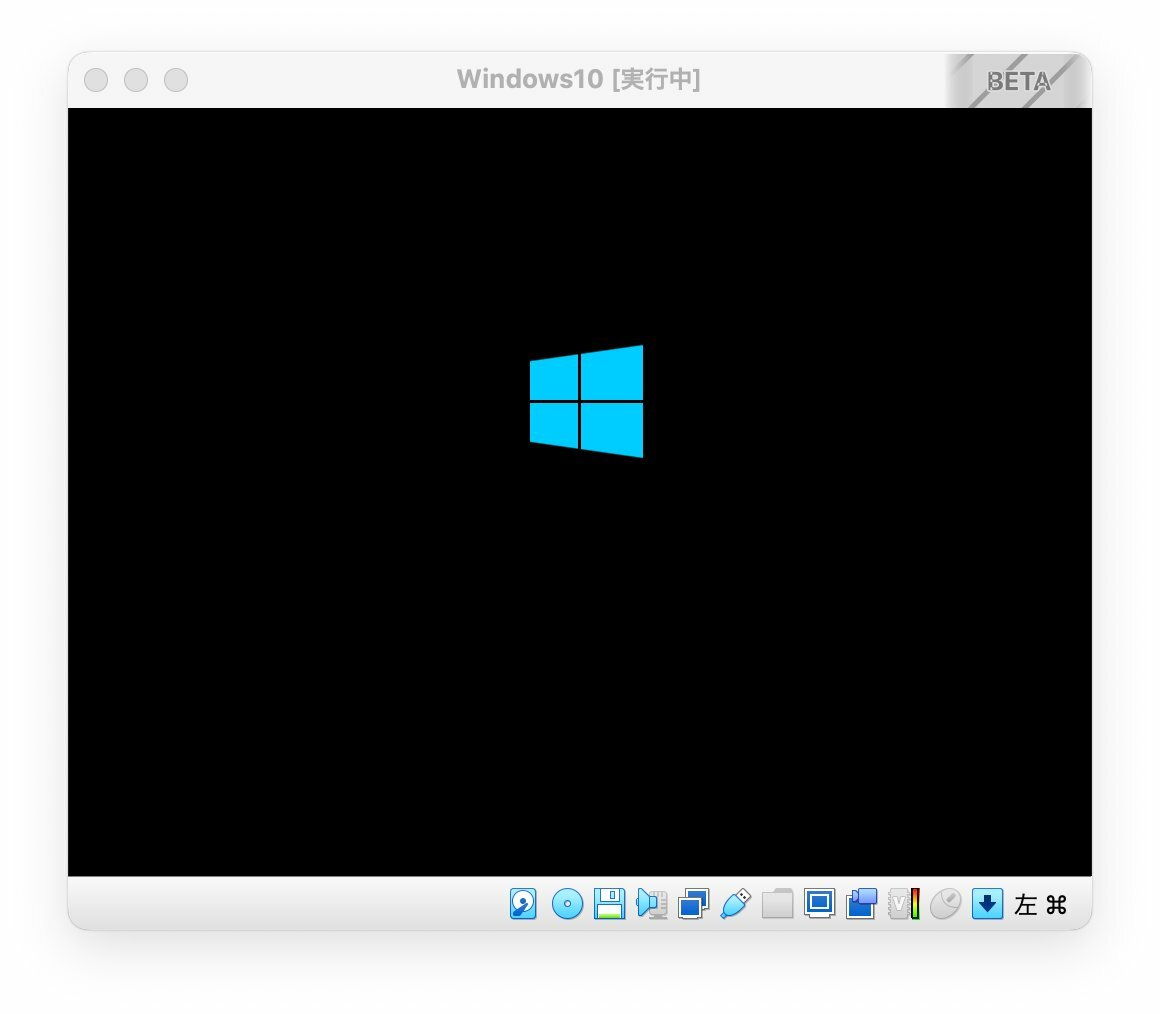The width and height of the screenshot is (1160, 1014).
Task: Click the CPU virtualization features indicator
Action: pos(903,904)
